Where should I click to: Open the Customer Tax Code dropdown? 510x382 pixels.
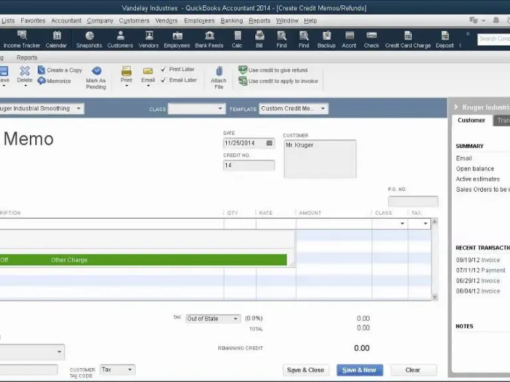coord(130,369)
